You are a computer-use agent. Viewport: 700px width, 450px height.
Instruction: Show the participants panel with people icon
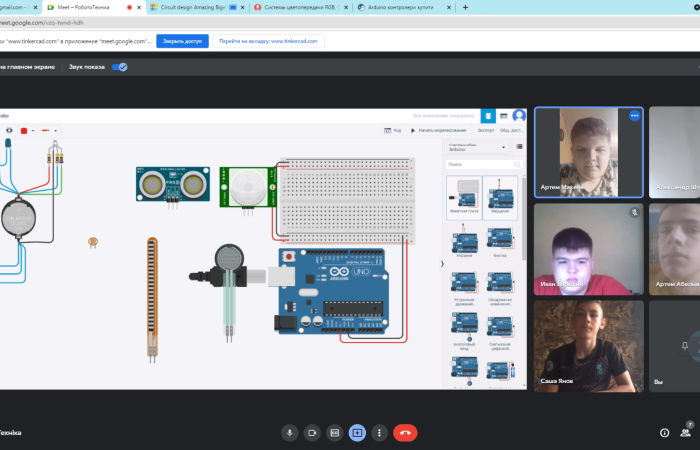click(686, 432)
